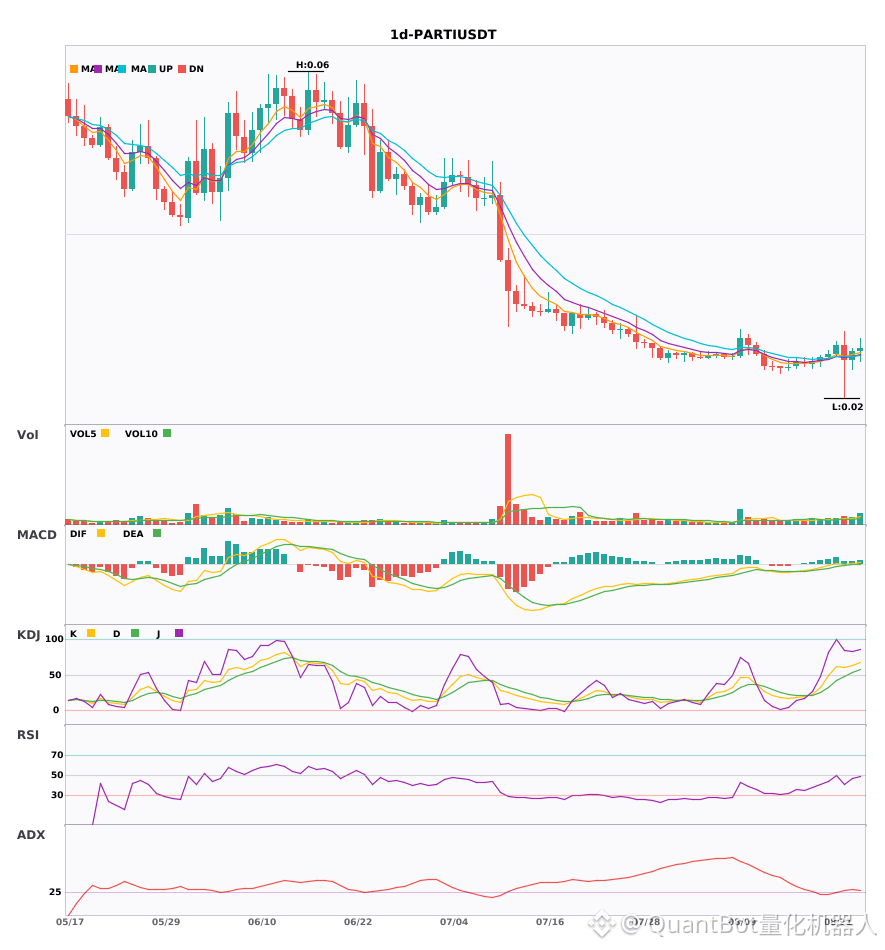The height and width of the screenshot is (950, 885).
Task: Click the green DEA legend swatch
Action: click(x=157, y=533)
